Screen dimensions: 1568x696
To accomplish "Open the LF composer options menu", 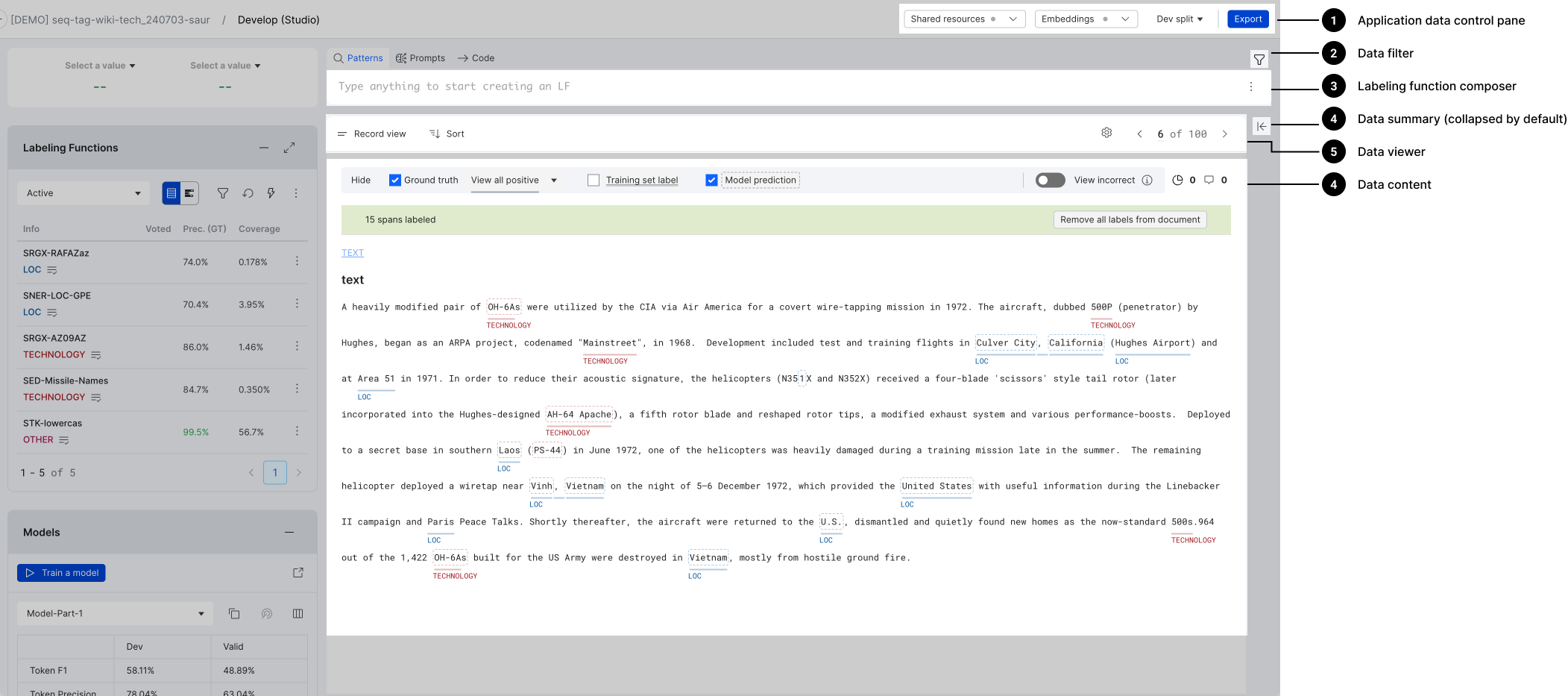I will coord(1251,87).
